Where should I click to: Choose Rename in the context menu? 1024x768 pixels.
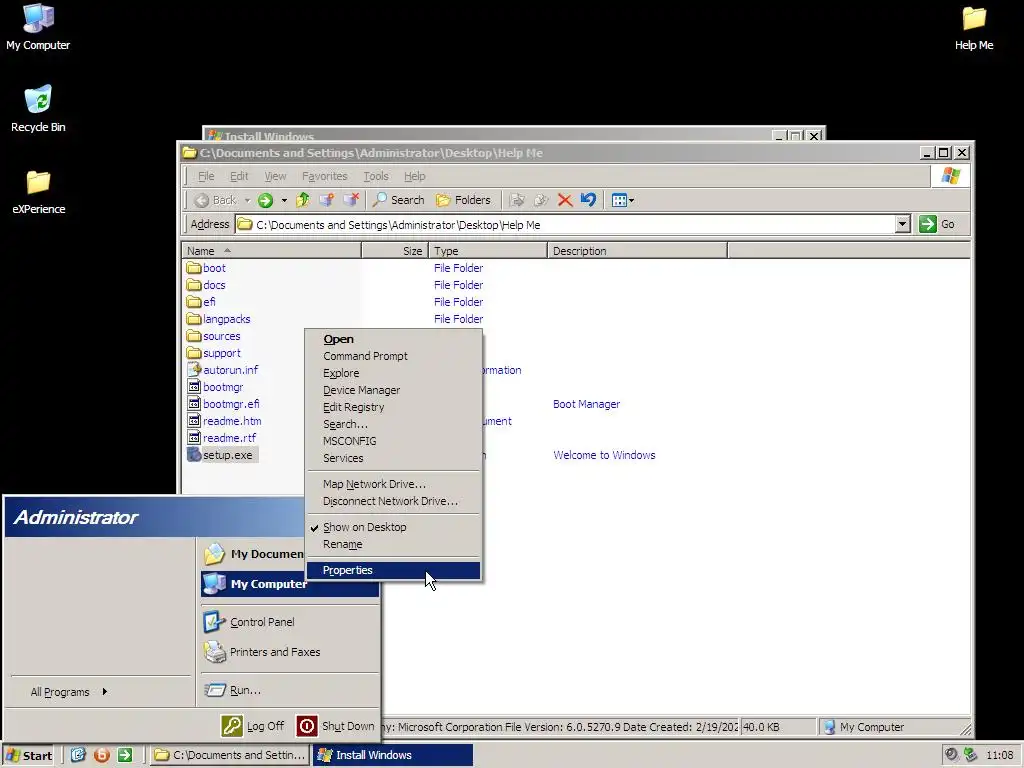coord(393,544)
